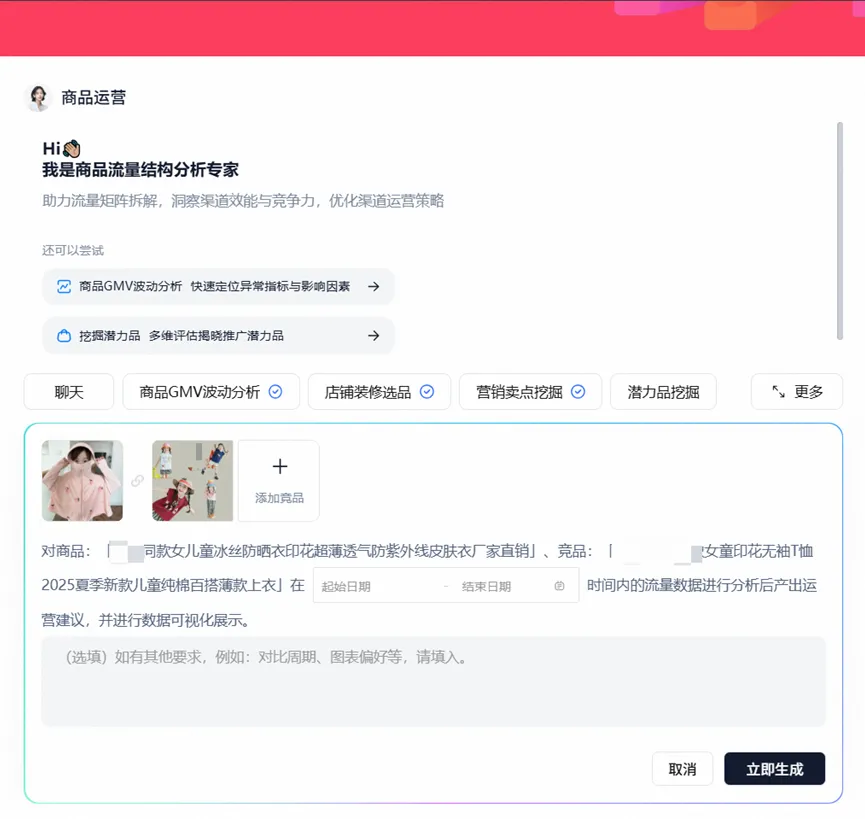
Task: Toggle the checkmark on 店铺装修选品 chip
Action: pos(427,392)
